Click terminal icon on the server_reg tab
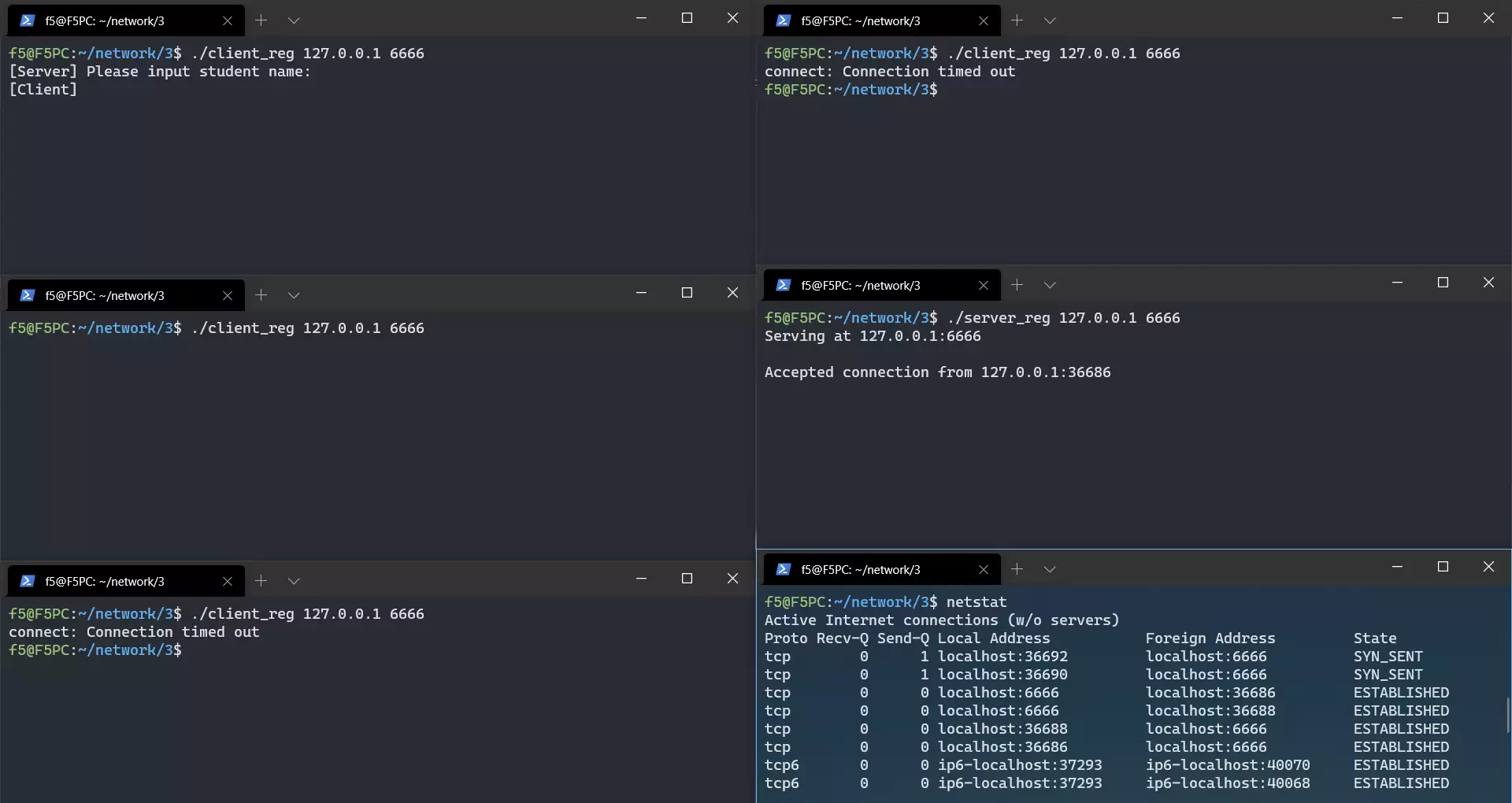 [783, 286]
